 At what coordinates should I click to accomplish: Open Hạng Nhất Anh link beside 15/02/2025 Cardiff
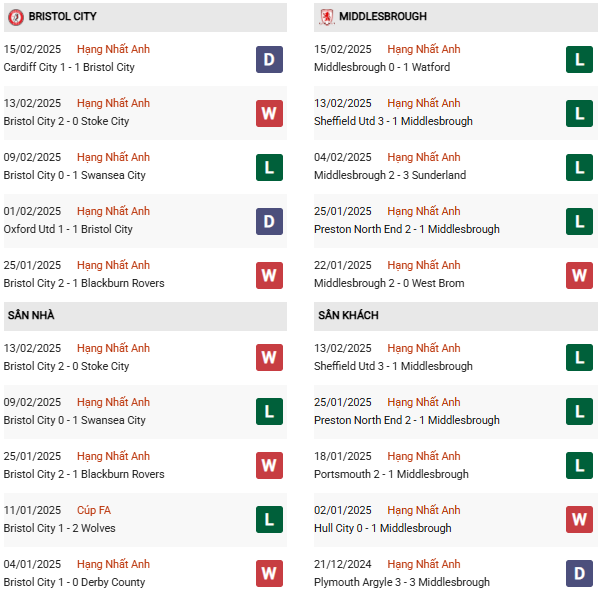click(113, 49)
